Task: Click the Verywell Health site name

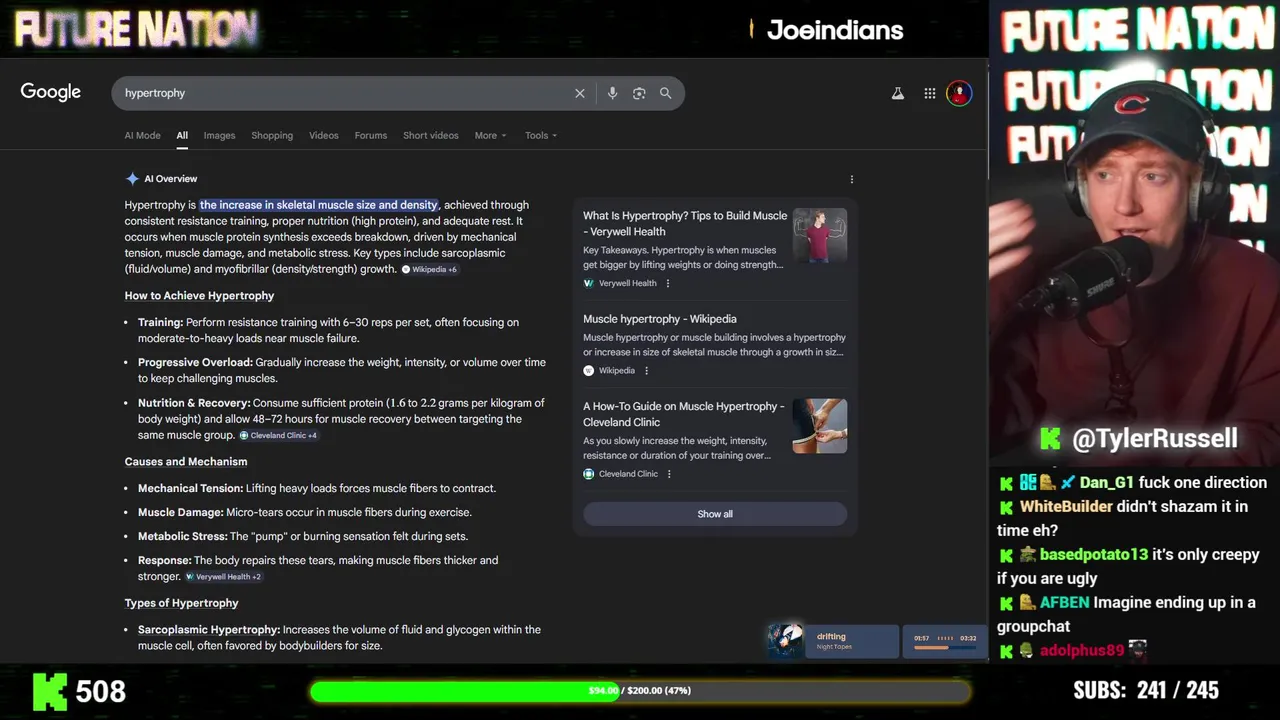Action: [x=628, y=283]
